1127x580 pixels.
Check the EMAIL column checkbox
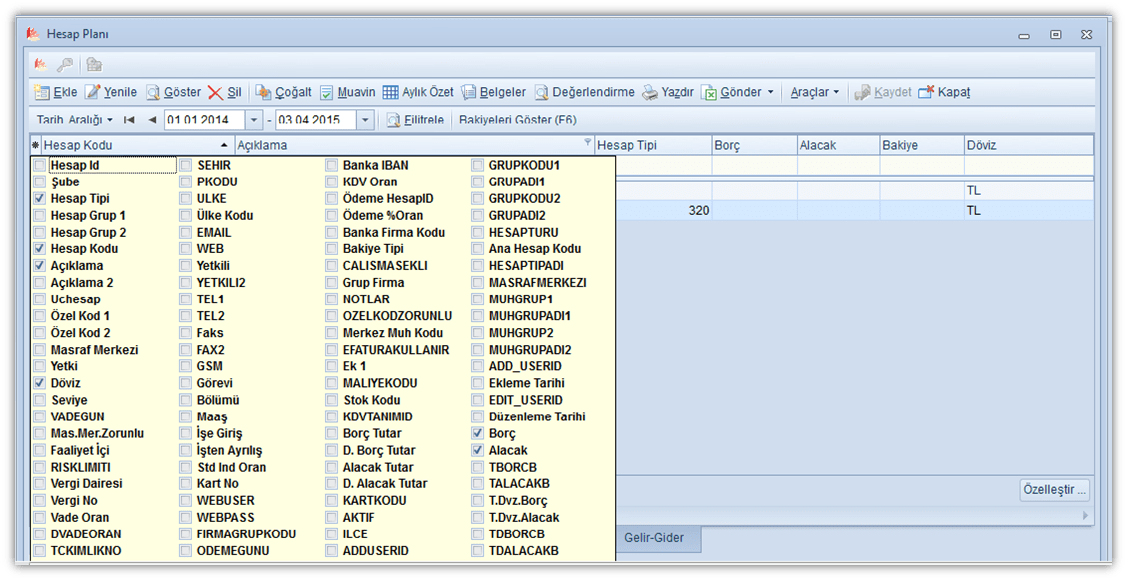point(185,232)
